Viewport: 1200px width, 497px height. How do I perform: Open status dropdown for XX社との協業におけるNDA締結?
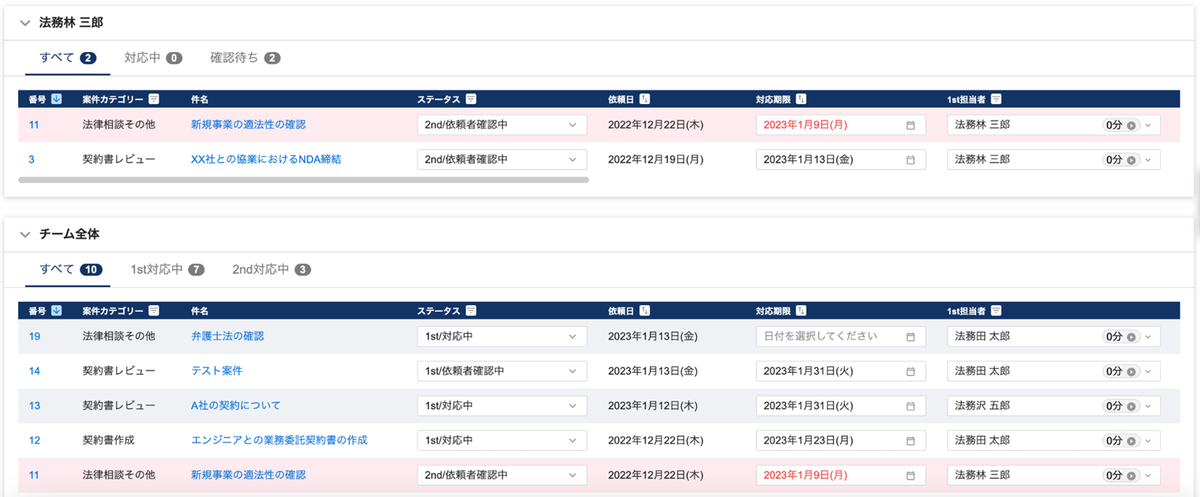pos(501,160)
